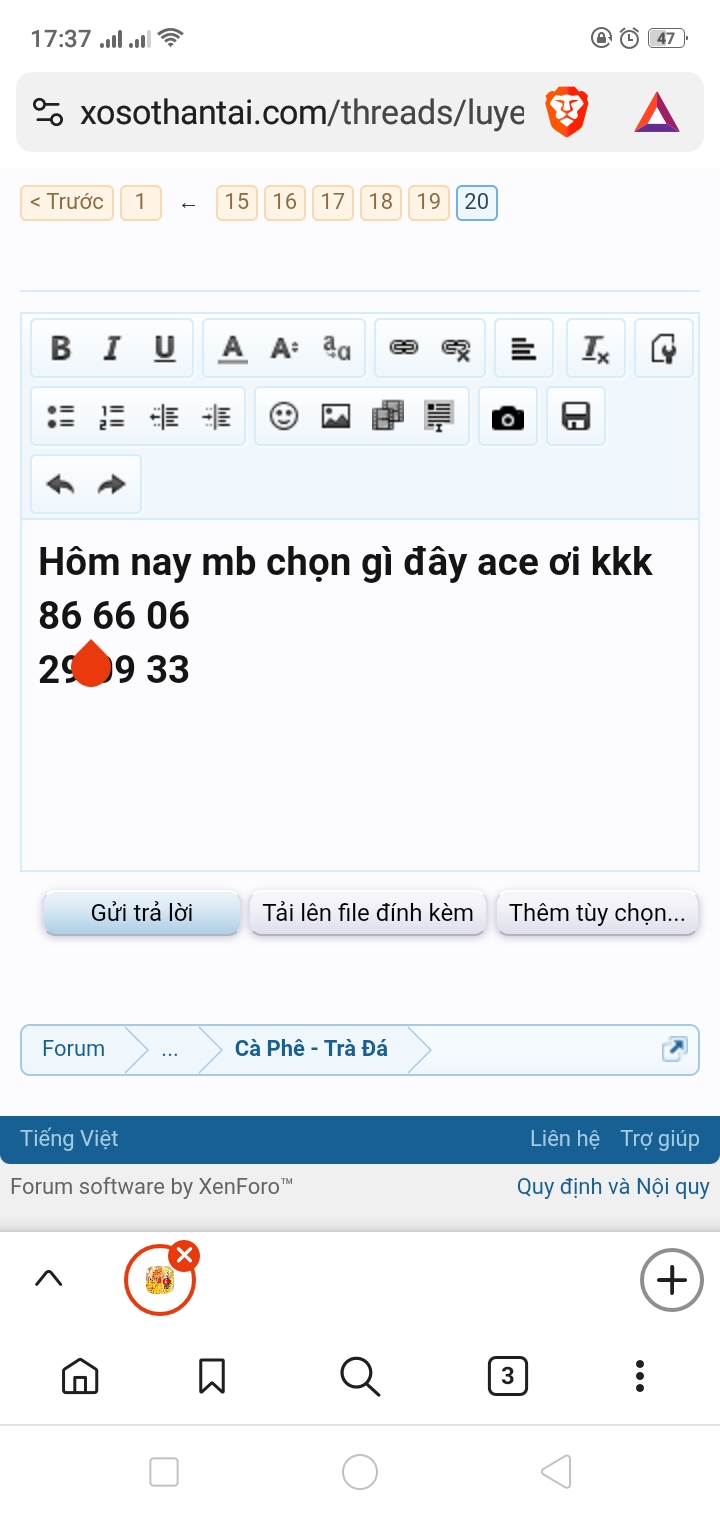
Task: Undo the last edit
Action: click(x=61, y=484)
